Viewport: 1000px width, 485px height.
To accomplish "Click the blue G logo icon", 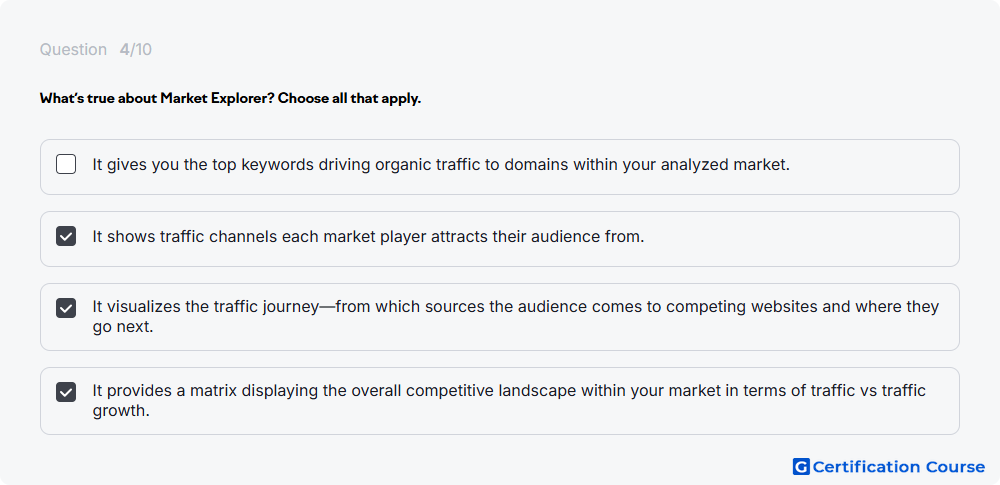I will coord(801,467).
